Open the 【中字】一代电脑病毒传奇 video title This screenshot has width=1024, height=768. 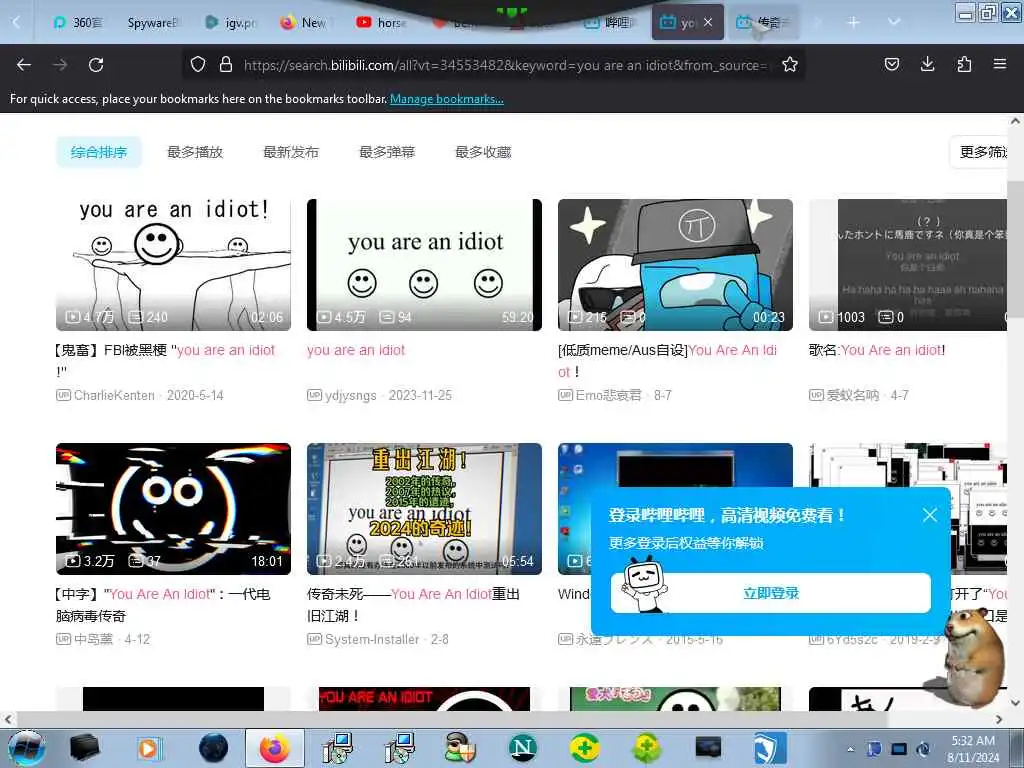(163, 605)
